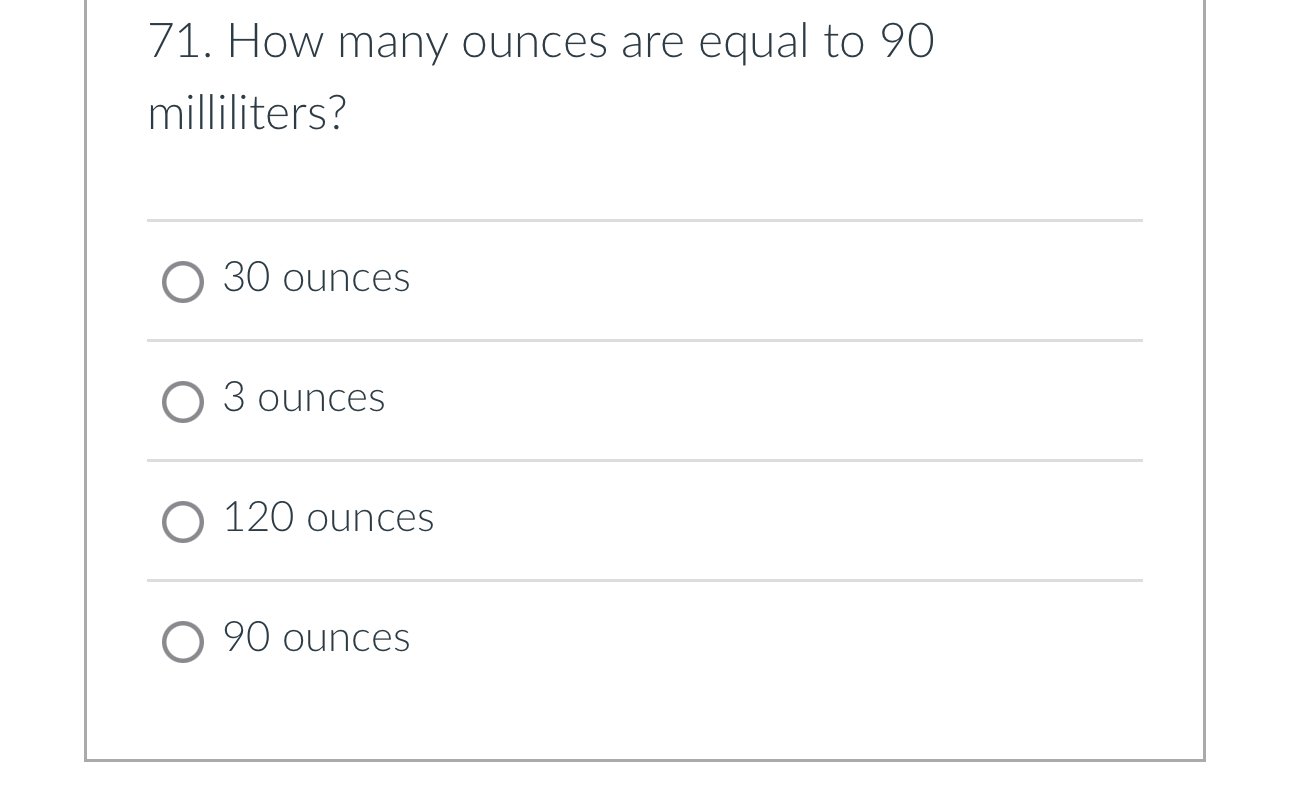Click the "30 ounces" answer label text
Image resolution: width=1290 pixels, height=802 pixels.
click(316, 277)
